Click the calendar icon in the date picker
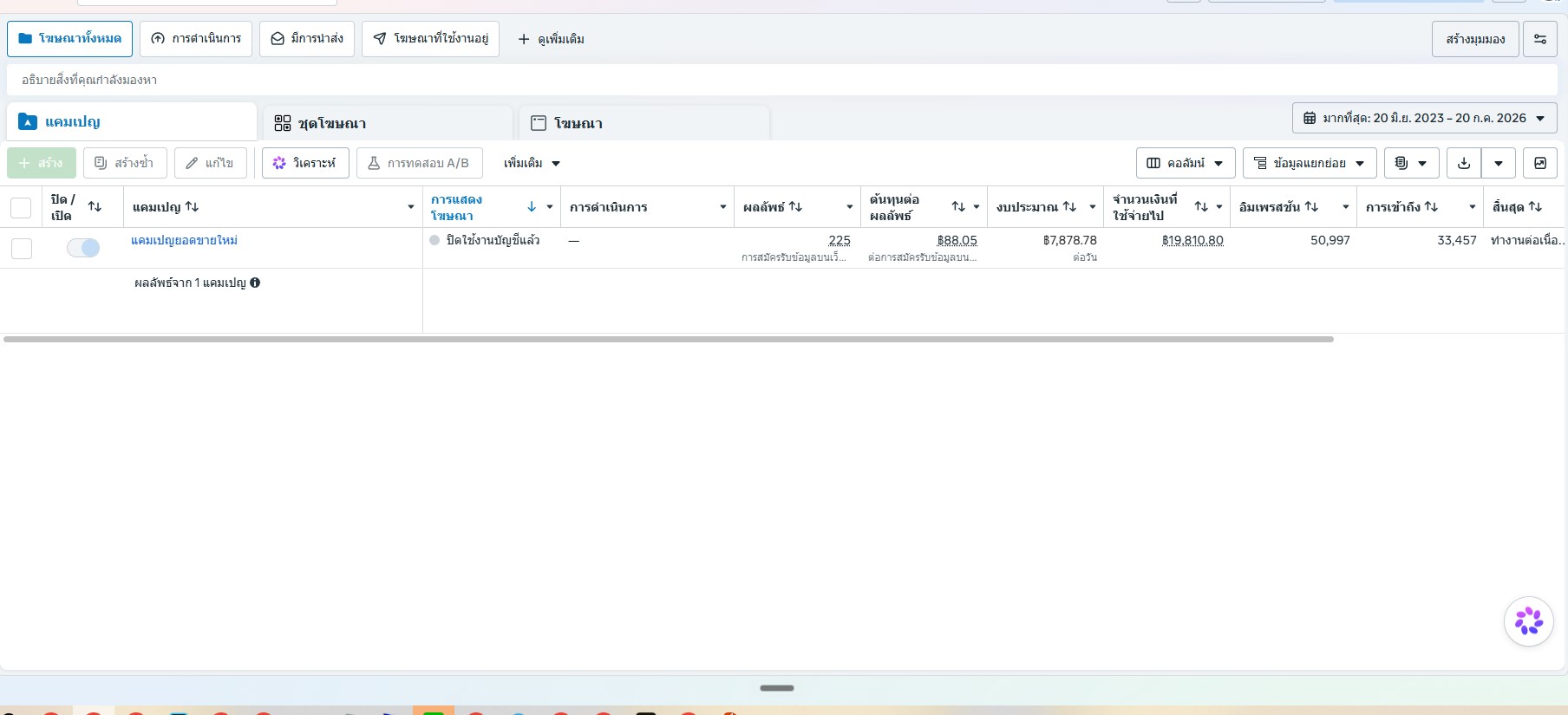Image resolution: width=1568 pixels, height=715 pixels. 1310,118
